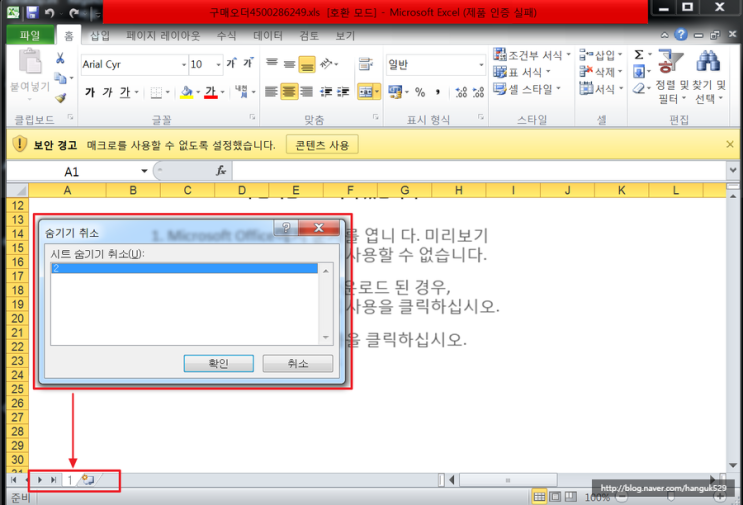Toggle center horizontal alignment
The height and width of the screenshot is (505, 743).
point(289,91)
